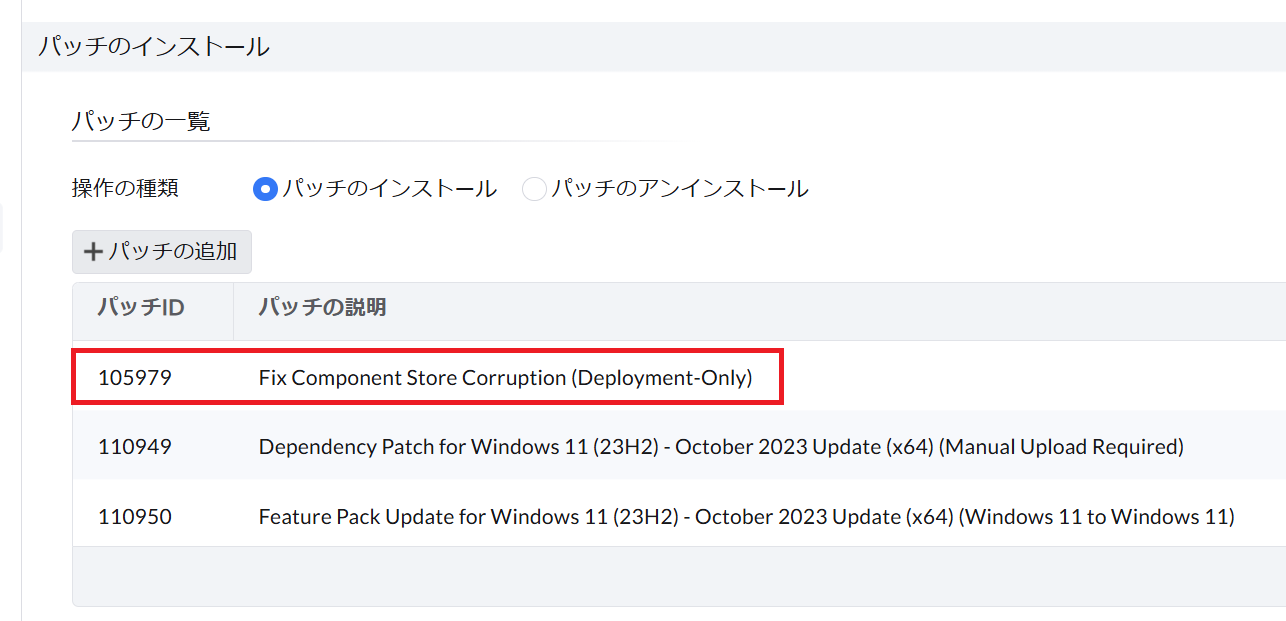Click the パッチの説明 column header
1286x621 pixels.
[322, 307]
